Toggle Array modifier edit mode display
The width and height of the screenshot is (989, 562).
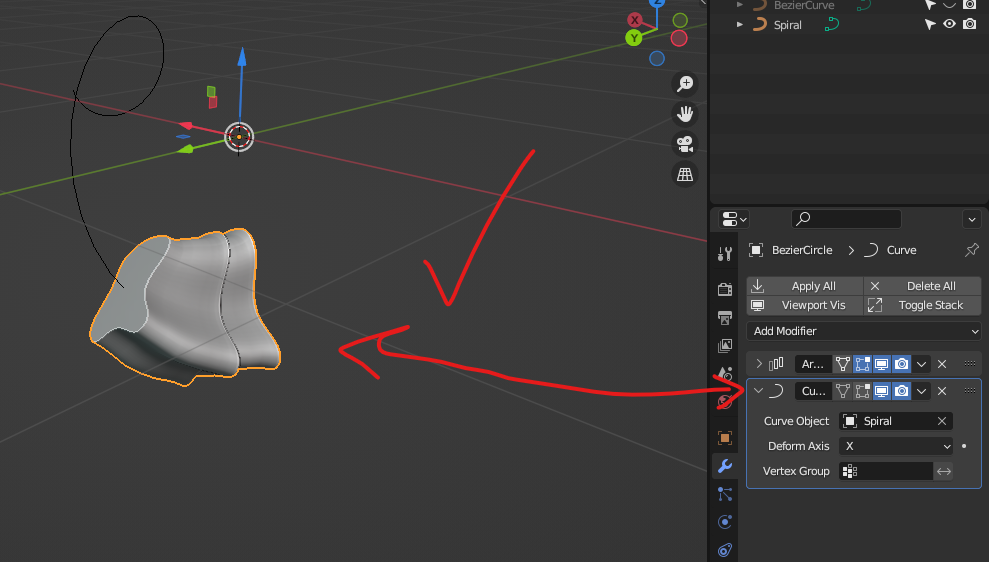click(862, 364)
